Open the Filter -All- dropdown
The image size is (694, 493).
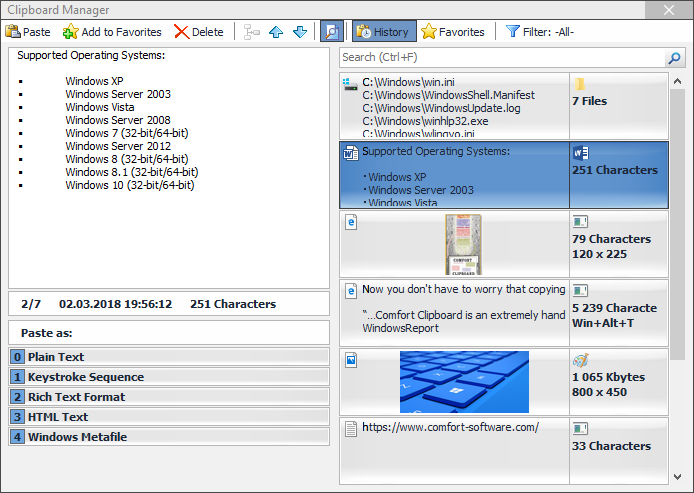point(540,32)
